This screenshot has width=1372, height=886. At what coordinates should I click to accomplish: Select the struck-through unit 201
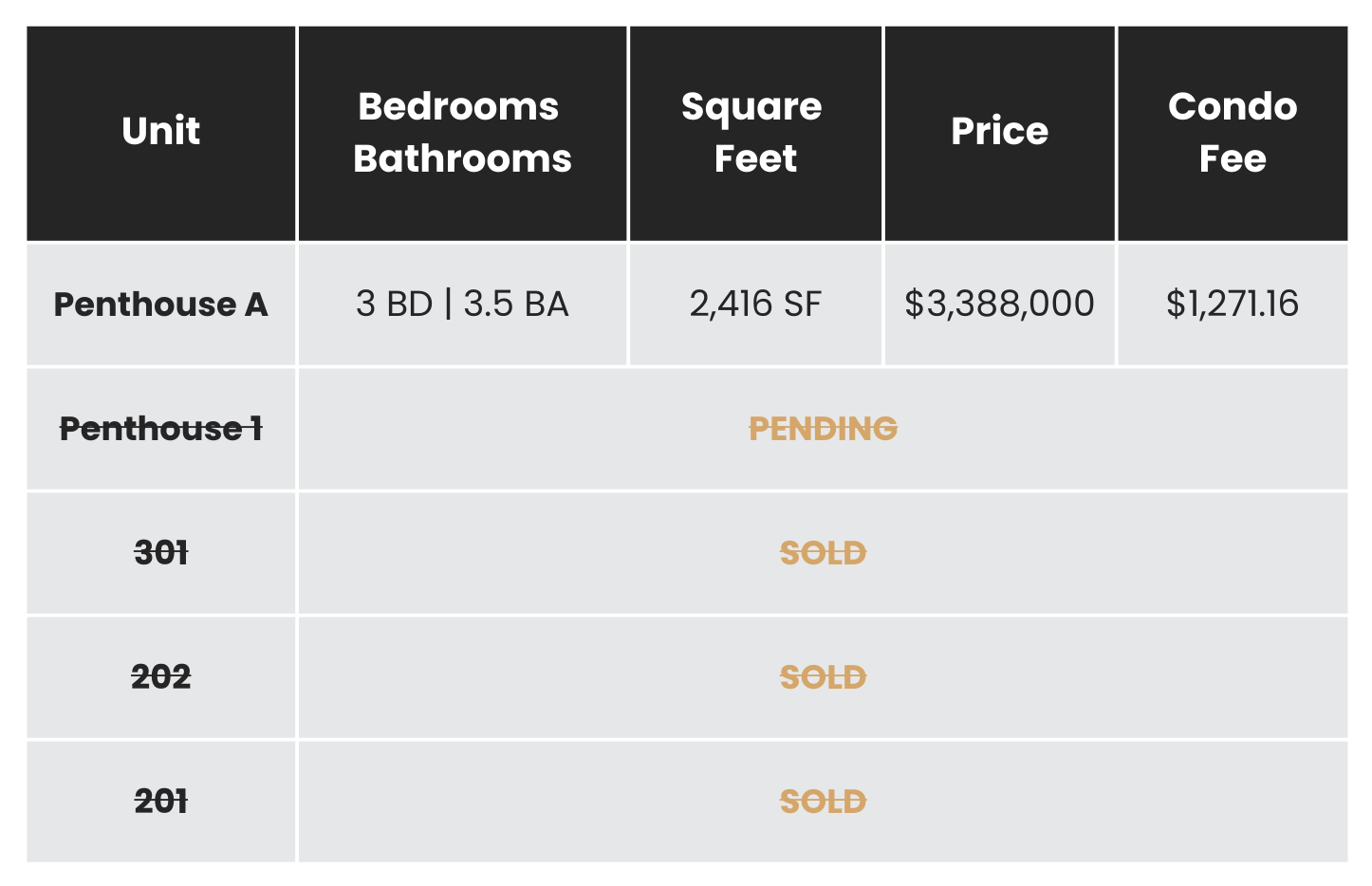[161, 802]
